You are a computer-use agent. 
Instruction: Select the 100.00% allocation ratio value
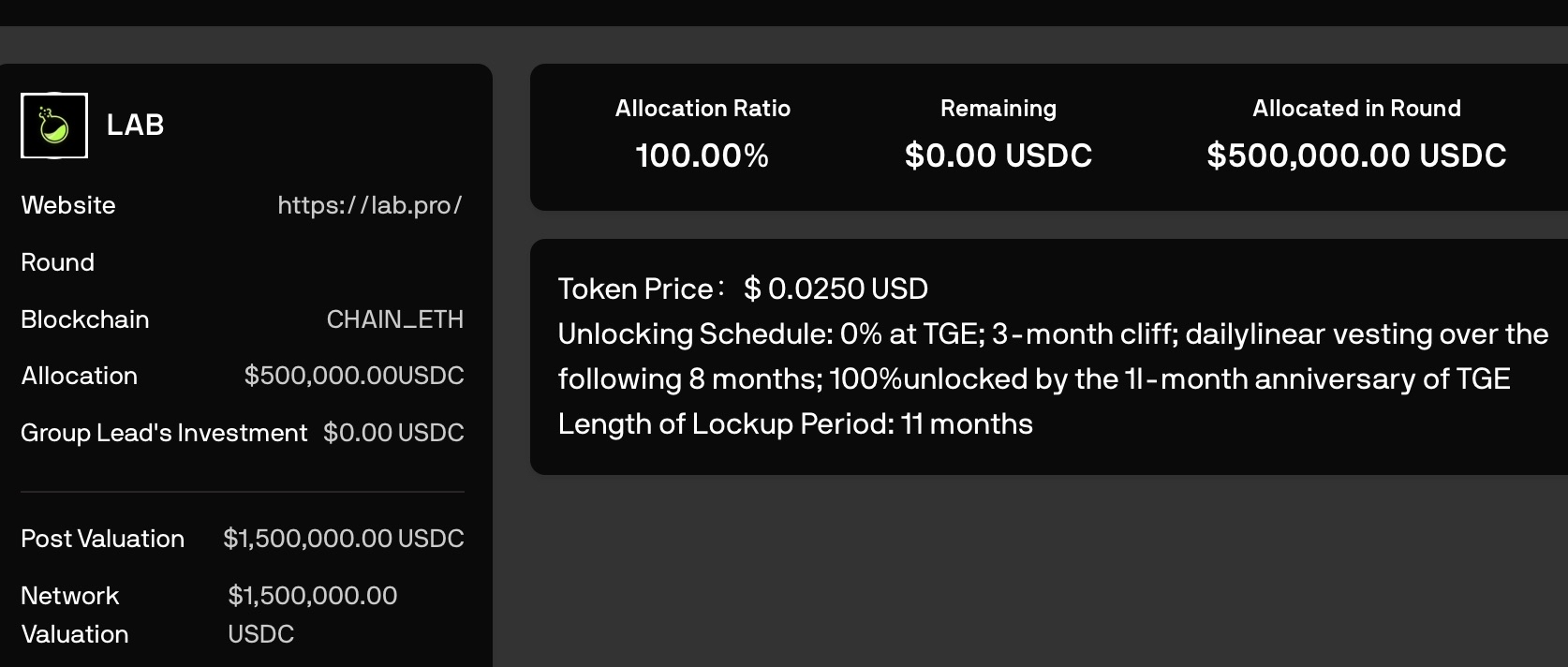point(703,156)
